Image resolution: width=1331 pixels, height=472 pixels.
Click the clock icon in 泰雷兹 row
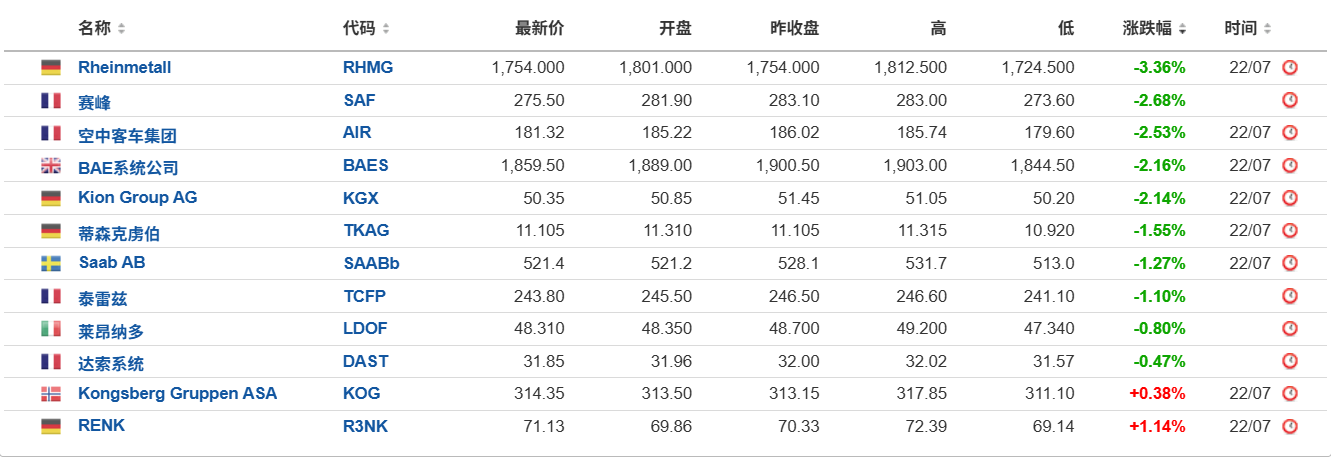(x=1290, y=296)
